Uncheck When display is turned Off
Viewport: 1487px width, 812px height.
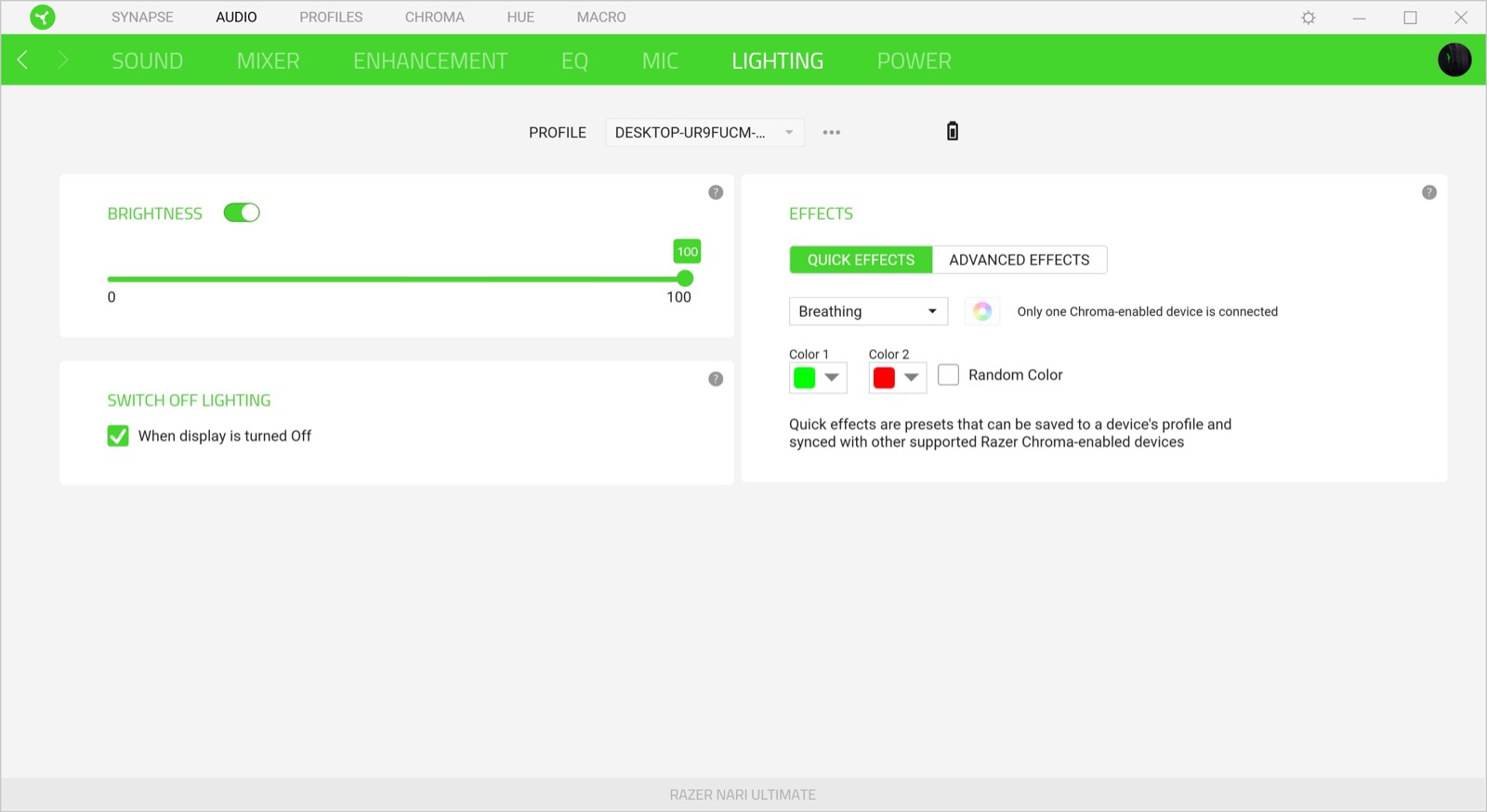[x=118, y=436]
